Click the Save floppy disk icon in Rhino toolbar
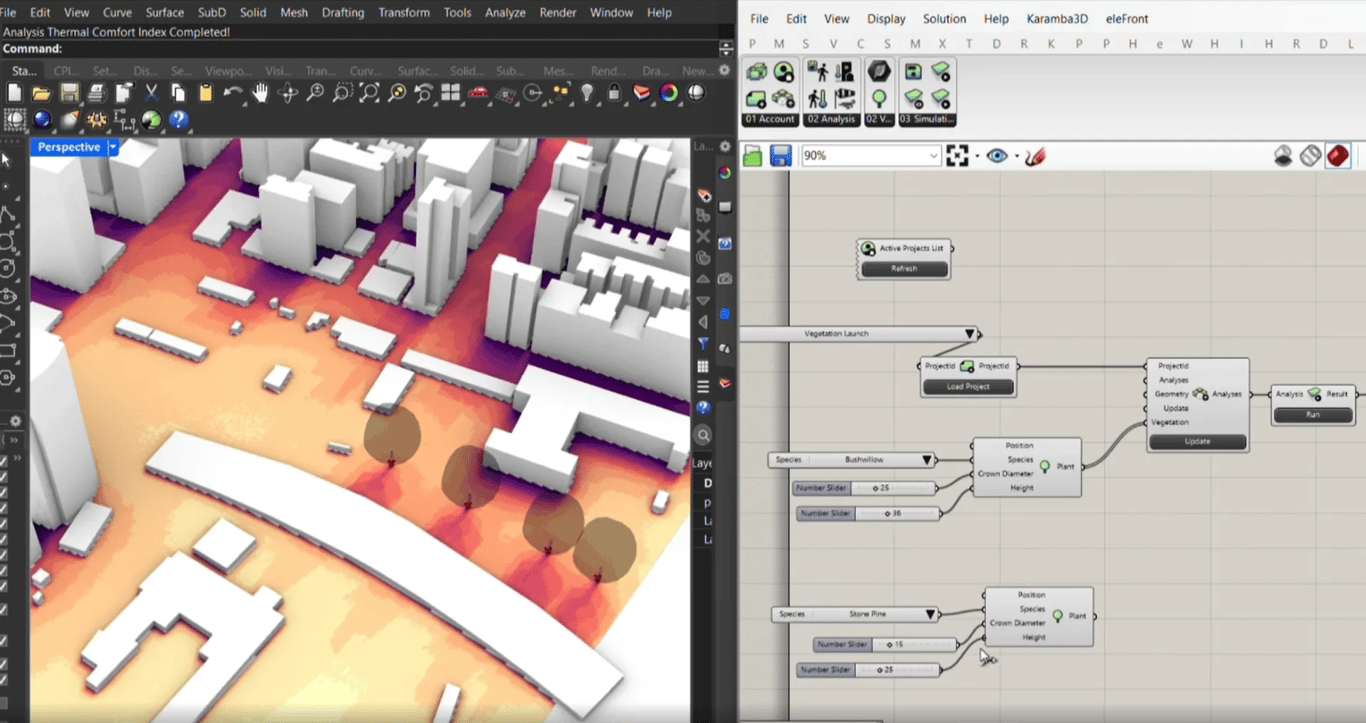The height and width of the screenshot is (723, 1366). [x=69, y=93]
